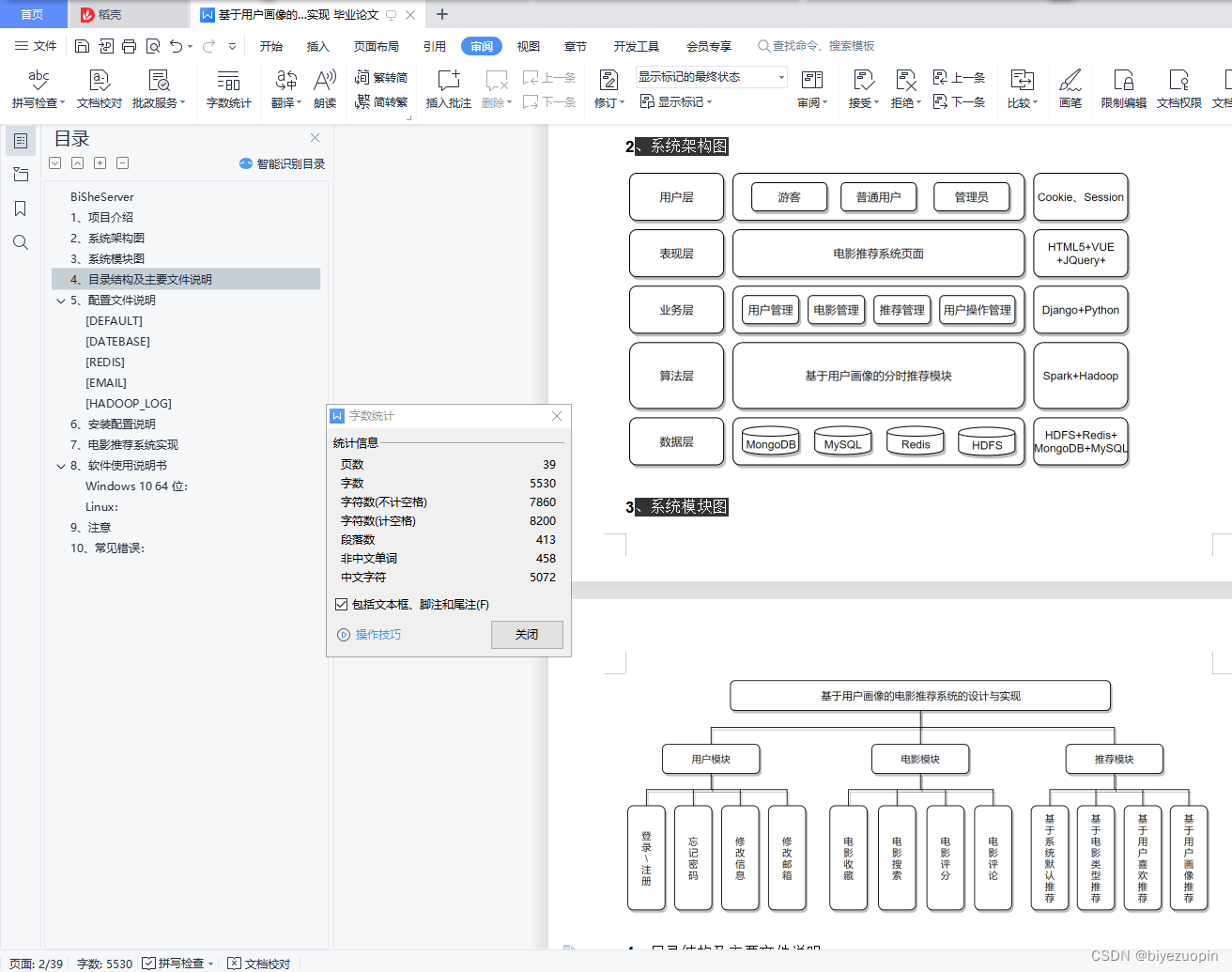1232x972 pixels.
Task: Open the File (文件) menu
Action: 36,46
